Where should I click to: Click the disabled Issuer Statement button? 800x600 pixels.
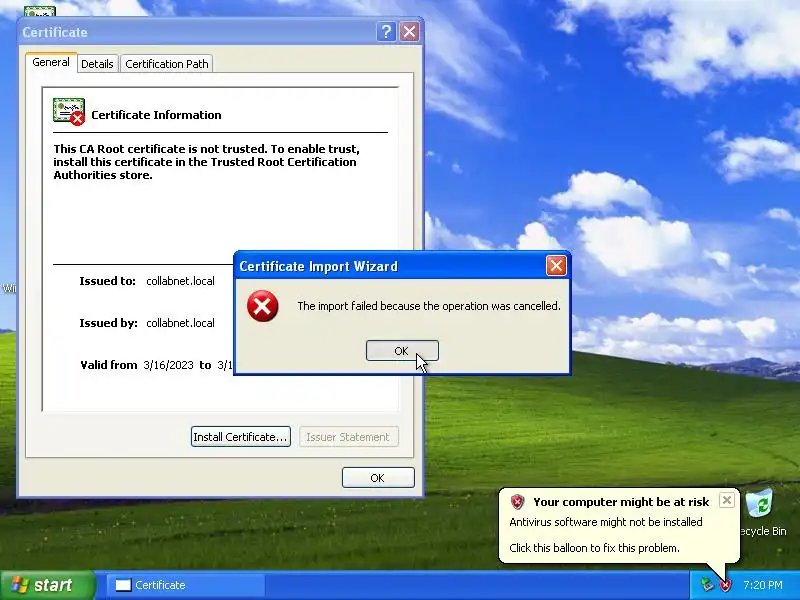[x=348, y=437]
